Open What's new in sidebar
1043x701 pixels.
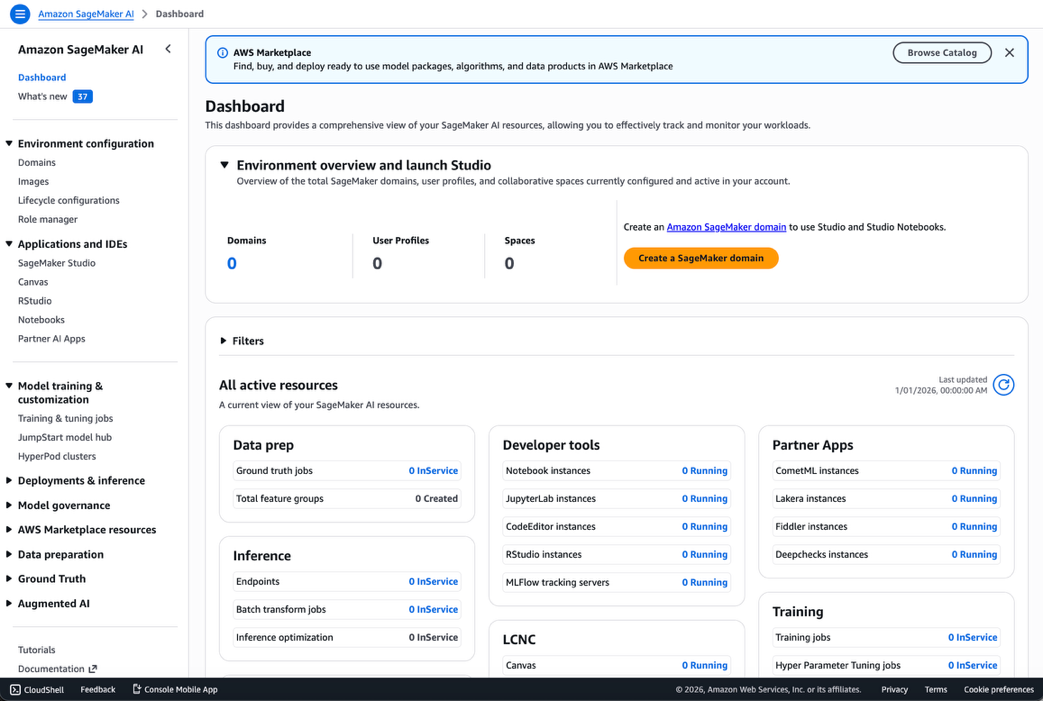pyautogui.click(x=43, y=96)
